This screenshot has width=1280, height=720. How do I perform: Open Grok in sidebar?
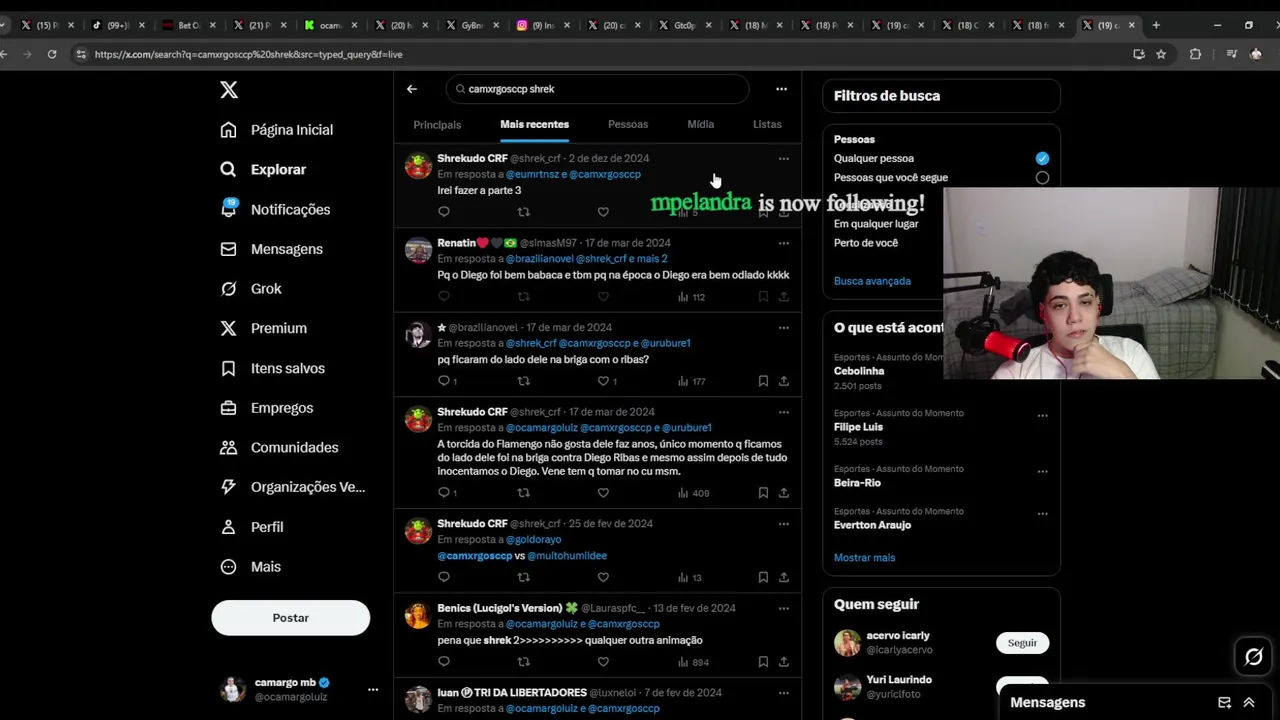tap(252, 289)
